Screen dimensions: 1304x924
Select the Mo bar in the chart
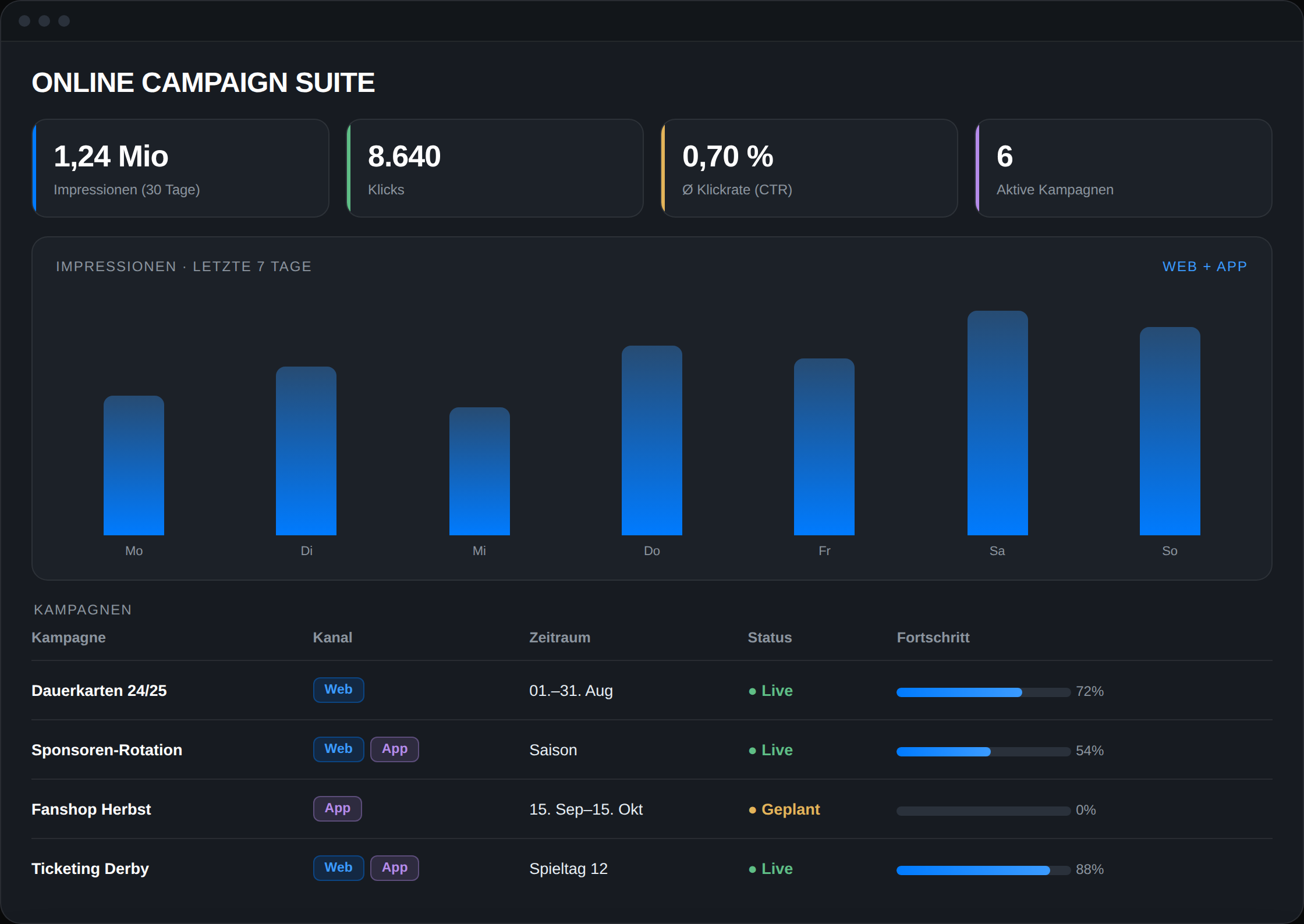click(x=134, y=465)
